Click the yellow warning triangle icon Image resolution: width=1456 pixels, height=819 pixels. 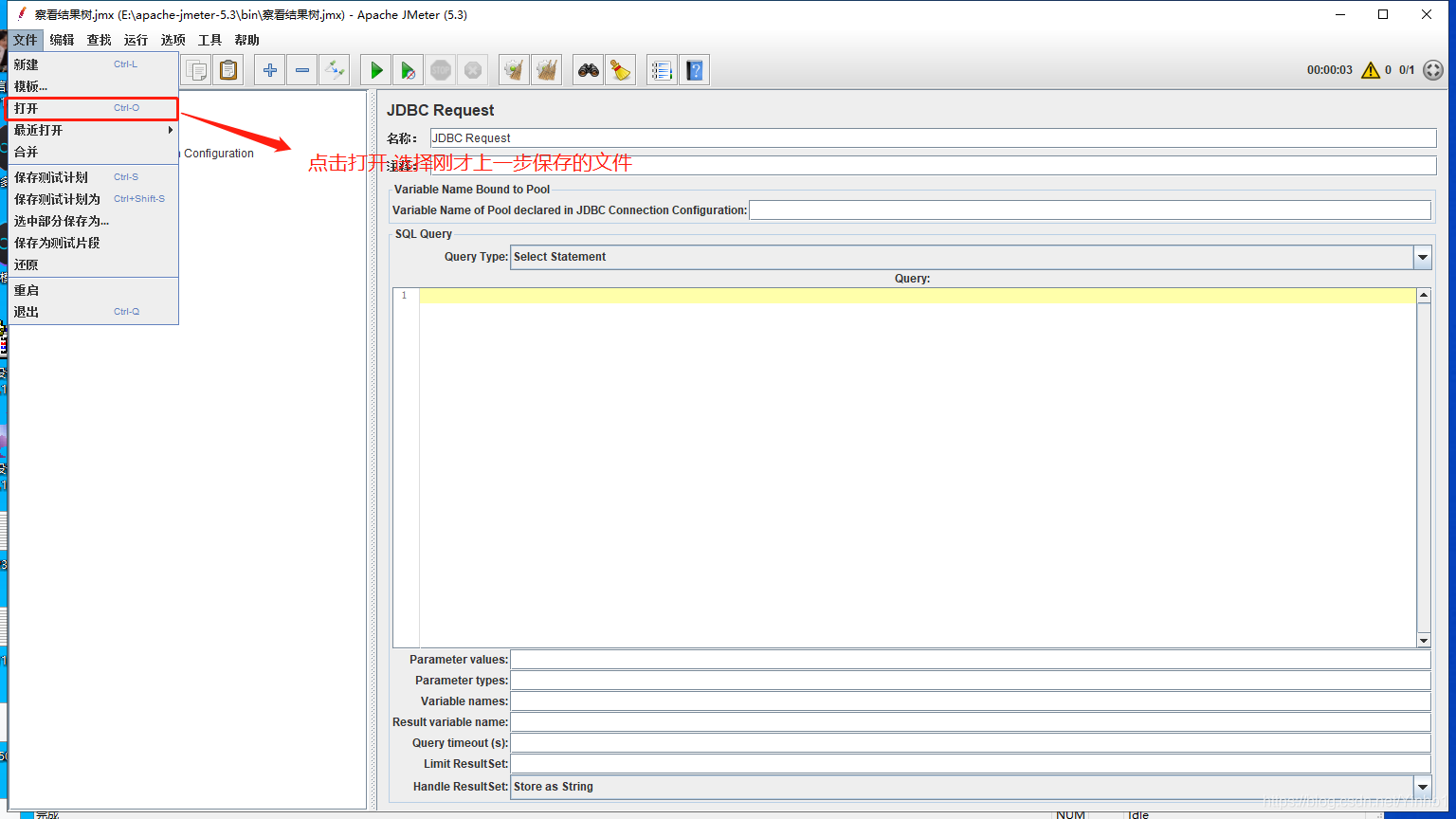tap(1371, 70)
